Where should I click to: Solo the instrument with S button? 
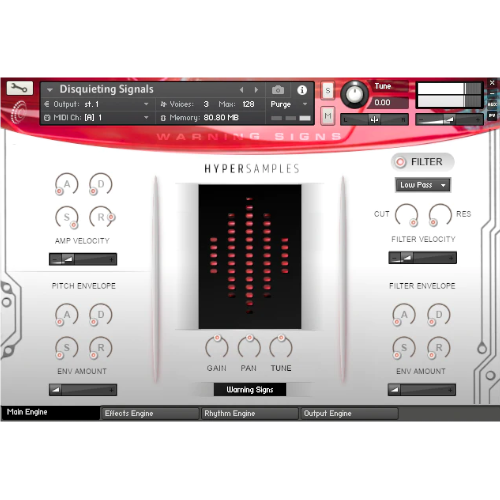[x=328, y=91]
